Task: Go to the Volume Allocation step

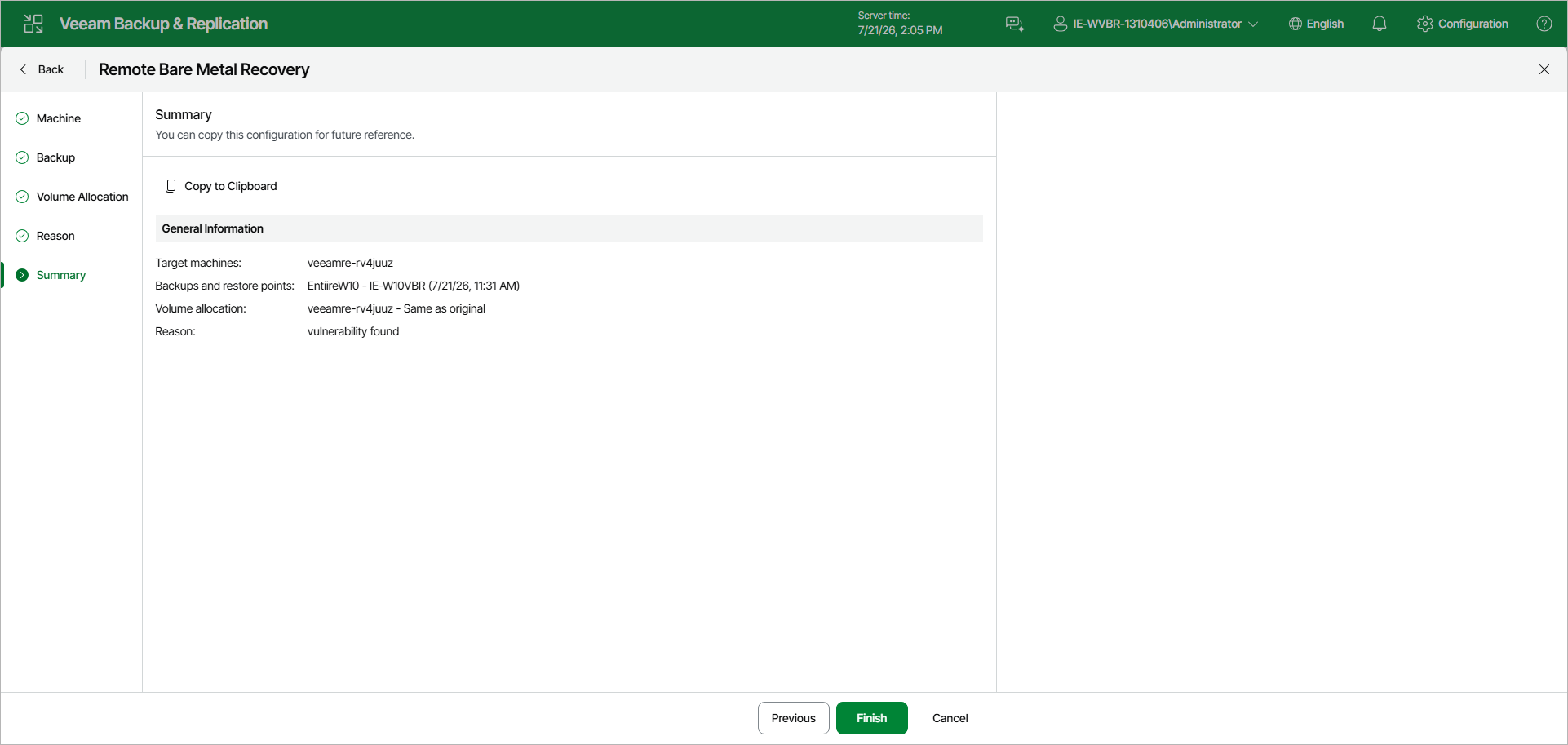Action: point(82,197)
